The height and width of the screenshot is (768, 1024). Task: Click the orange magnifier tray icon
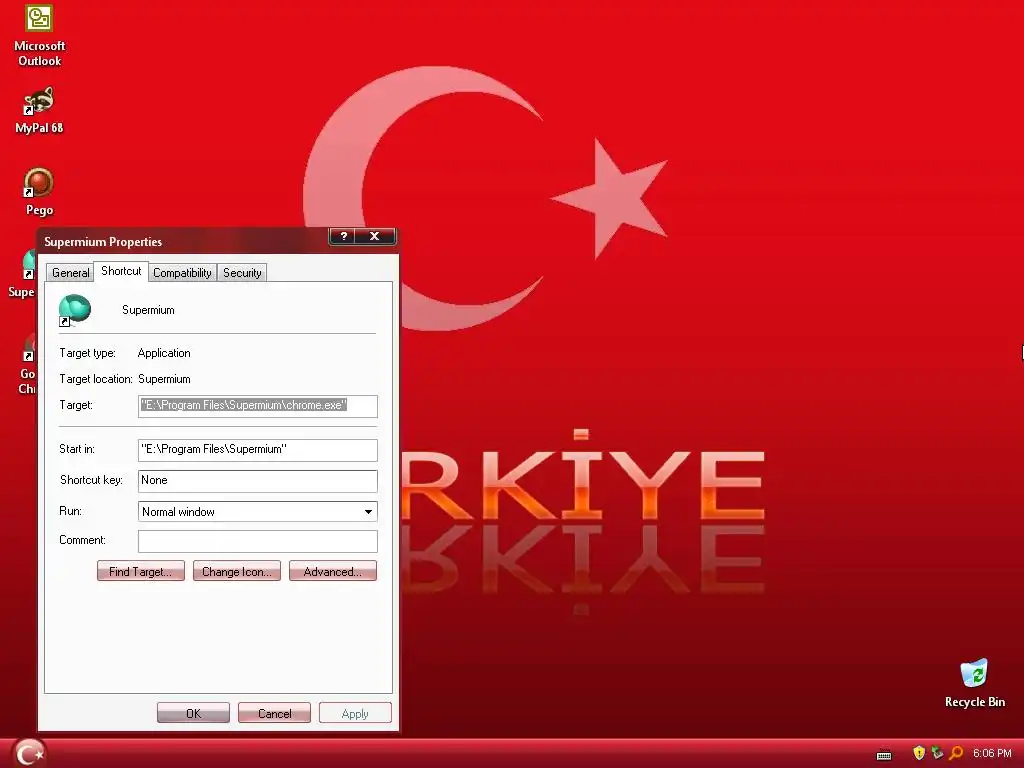956,753
